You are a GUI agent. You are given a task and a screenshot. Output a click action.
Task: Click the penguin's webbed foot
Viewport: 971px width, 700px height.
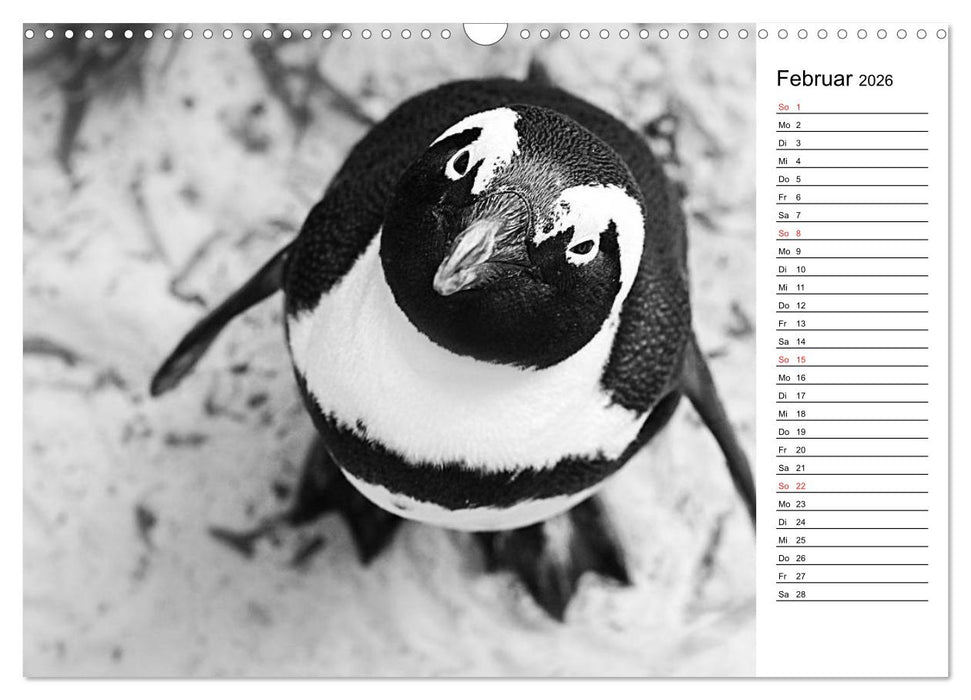pyautogui.click(x=560, y=560)
